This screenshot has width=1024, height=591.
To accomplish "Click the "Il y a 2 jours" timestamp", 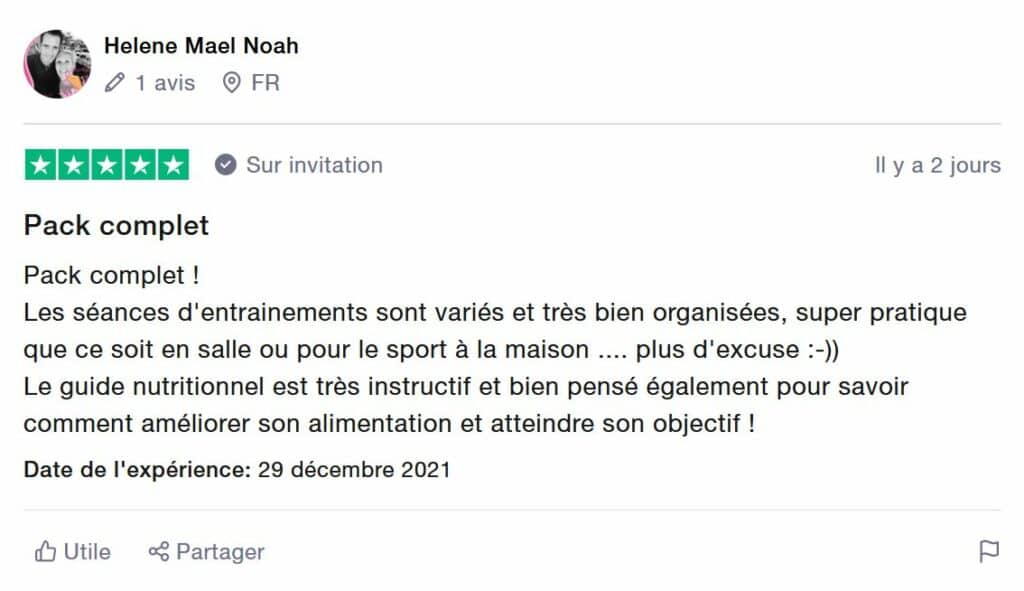I will coord(937,166).
